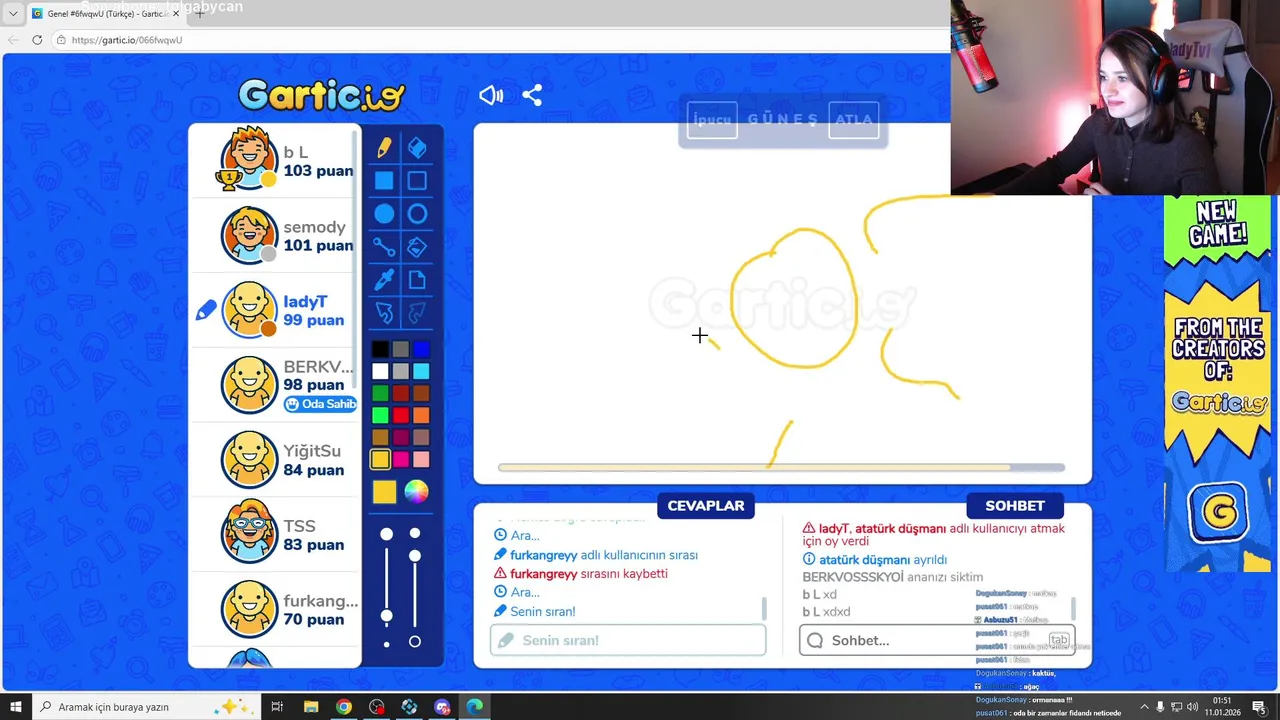This screenshot has width=1280, height=720.
Task: Select the filled circle tool
Action: point(384,214)
